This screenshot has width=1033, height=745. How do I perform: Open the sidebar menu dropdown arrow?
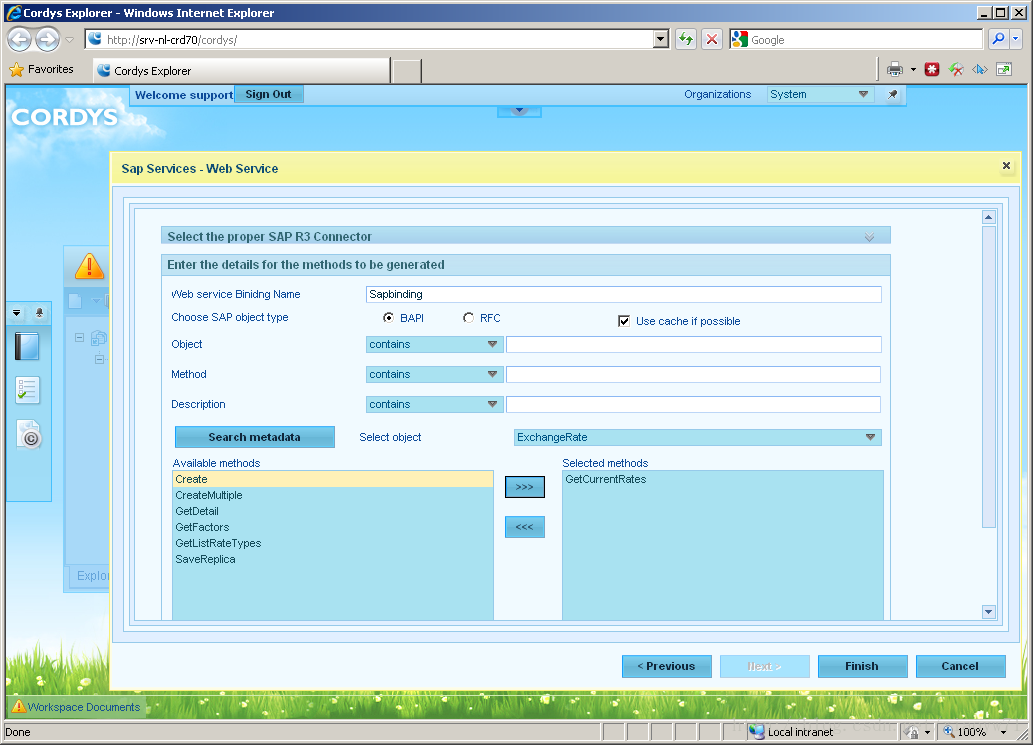(16, 312)
